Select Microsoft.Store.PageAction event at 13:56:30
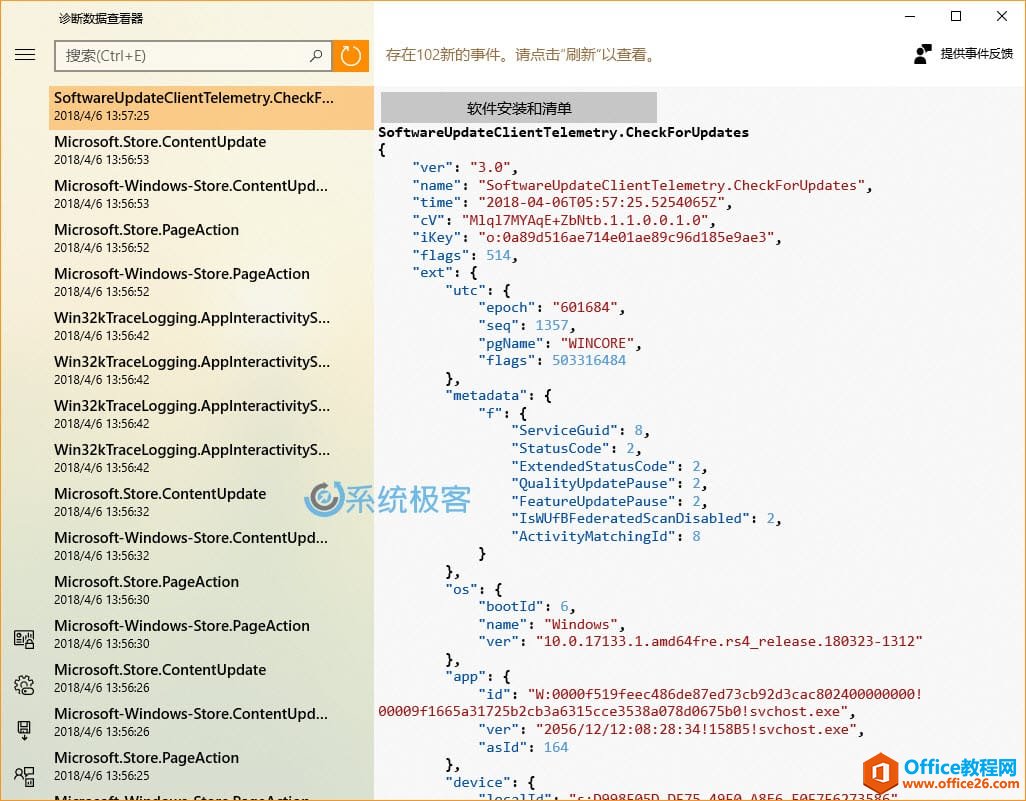Viewport: 1026px width, 801px height. coord(211,591)
